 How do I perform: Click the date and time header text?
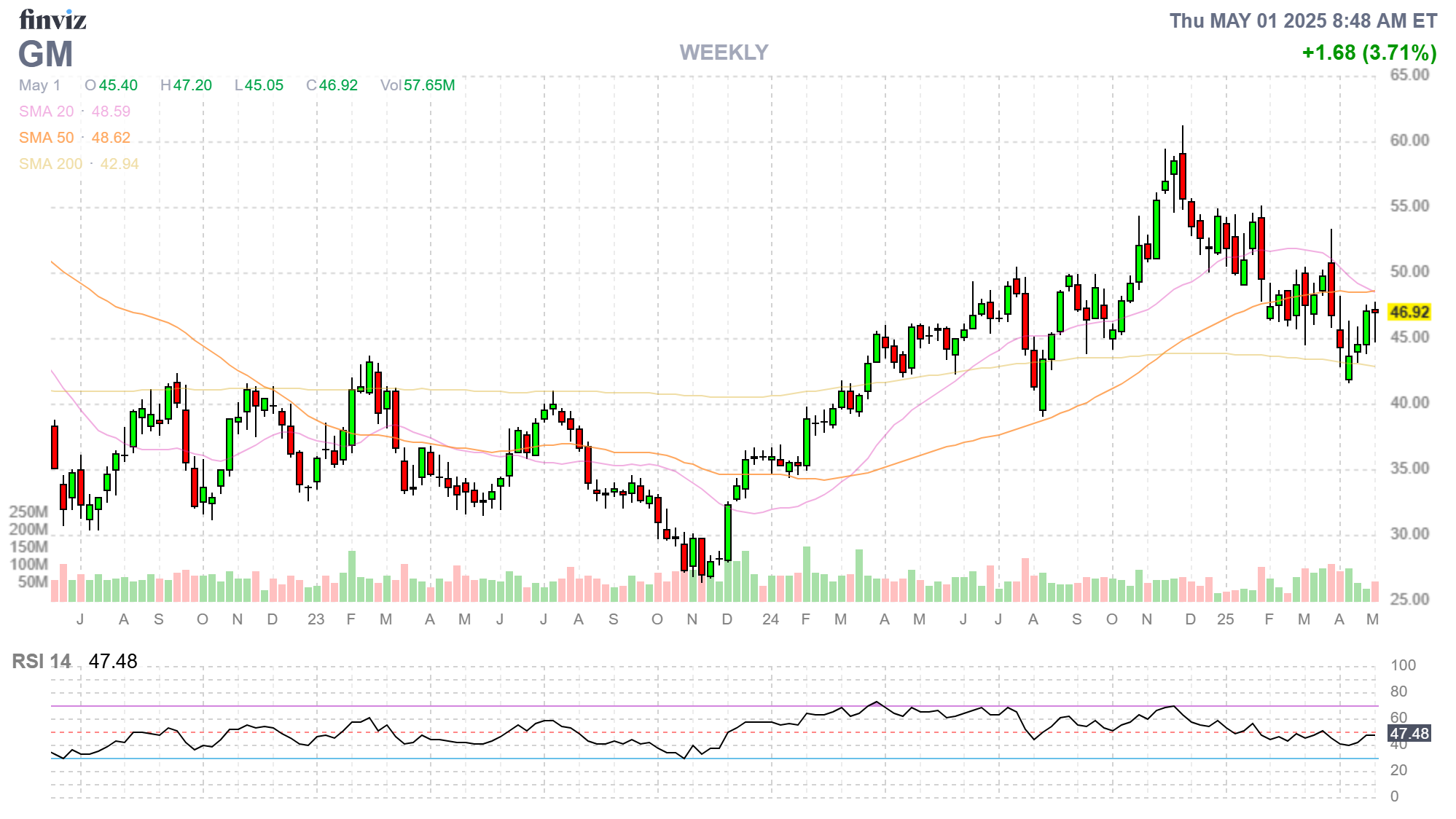click(x=1303, y=21)
